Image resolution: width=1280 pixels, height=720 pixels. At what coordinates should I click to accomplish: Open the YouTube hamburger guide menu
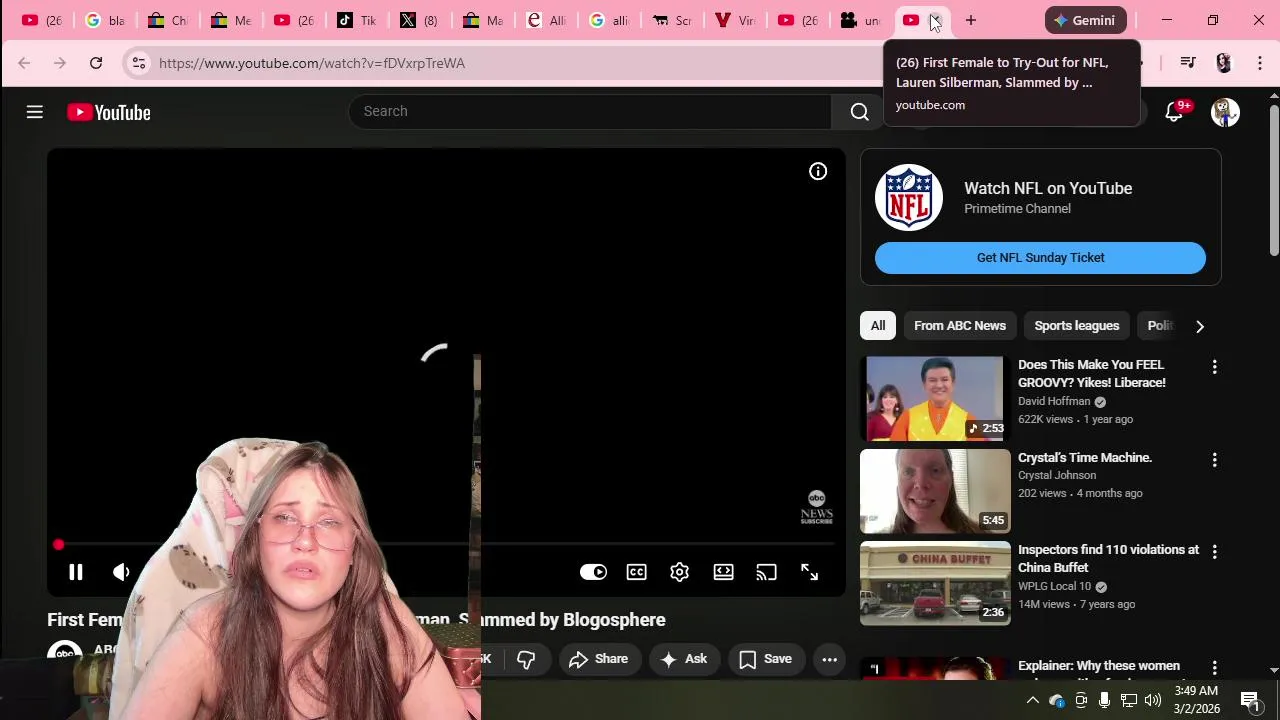35,112
